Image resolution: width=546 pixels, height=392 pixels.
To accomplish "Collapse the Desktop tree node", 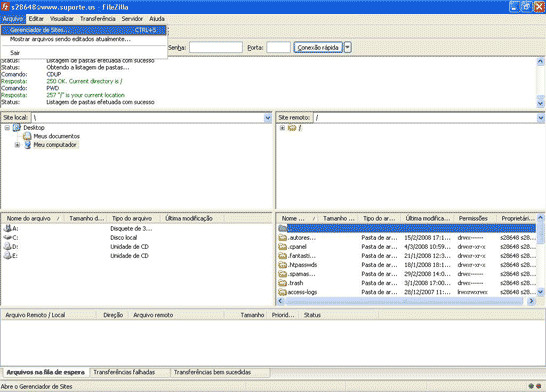I will tap(7, 128).
